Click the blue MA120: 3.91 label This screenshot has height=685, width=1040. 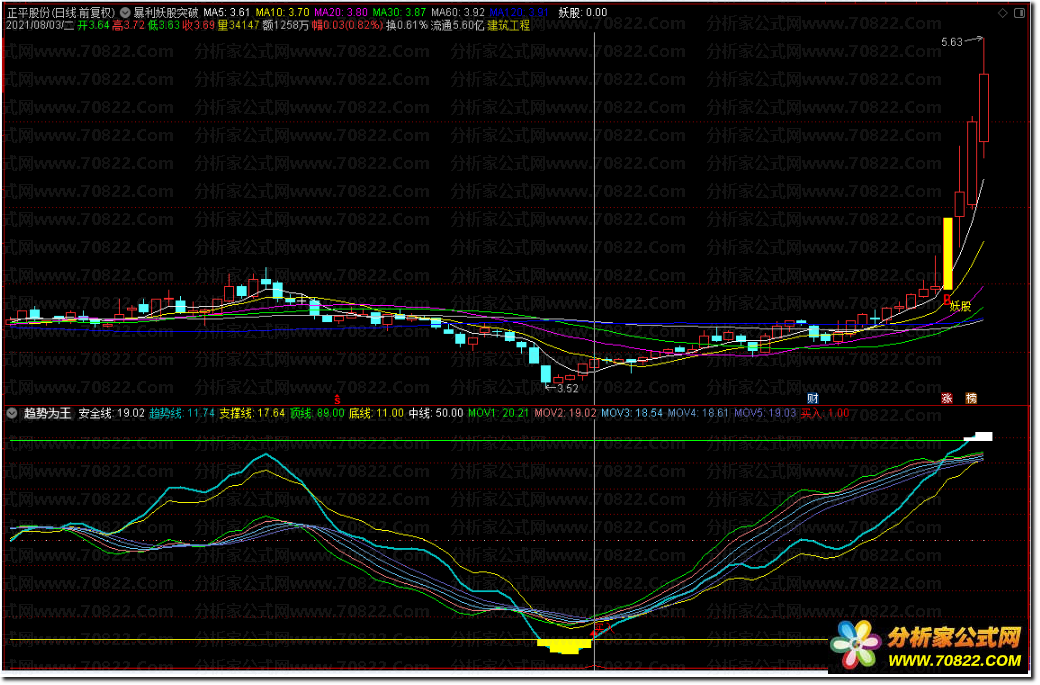pyautogui.click(x=519, y=12)
